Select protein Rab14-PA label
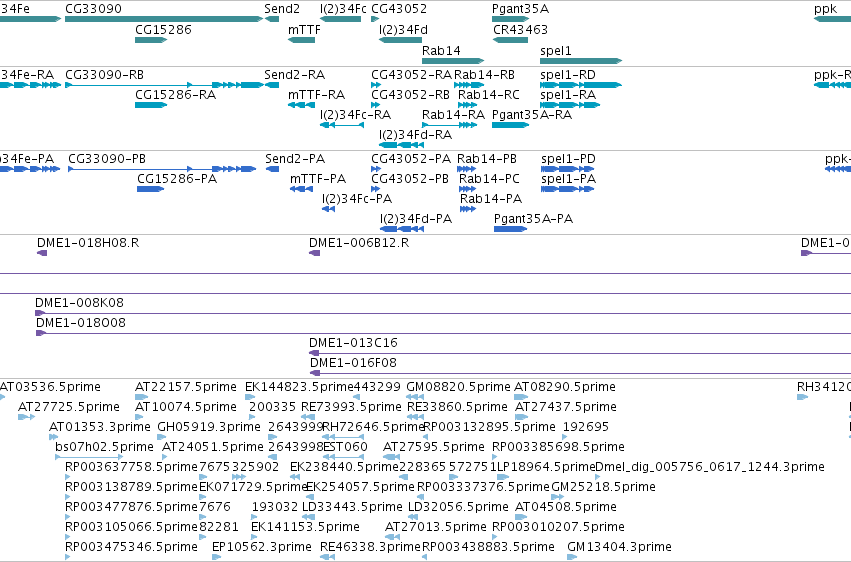851x562 pixels. coord(491,199)
